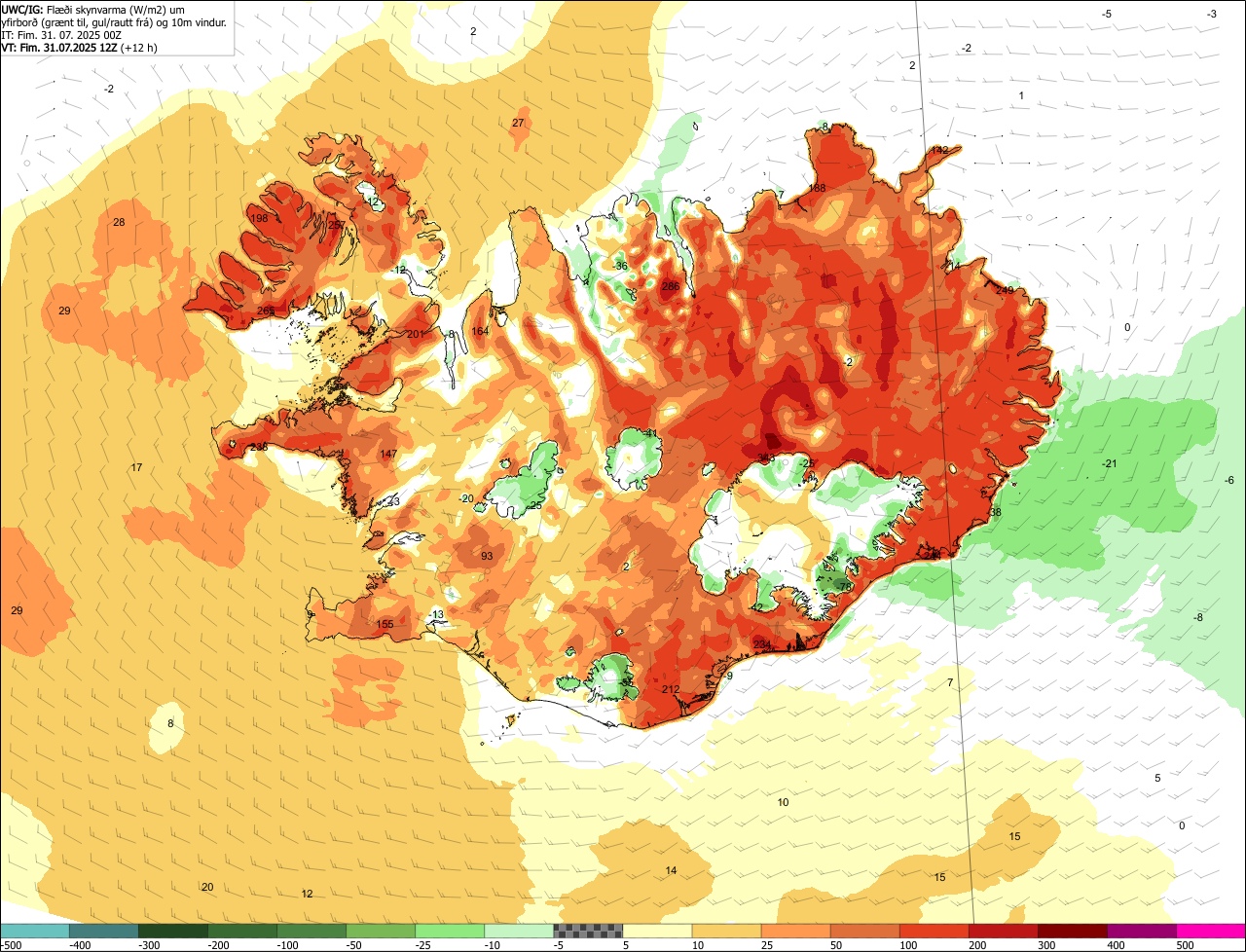Click the subtitle line mentioning "10m vindur"

pyautogui.click(x=114, y=22)
